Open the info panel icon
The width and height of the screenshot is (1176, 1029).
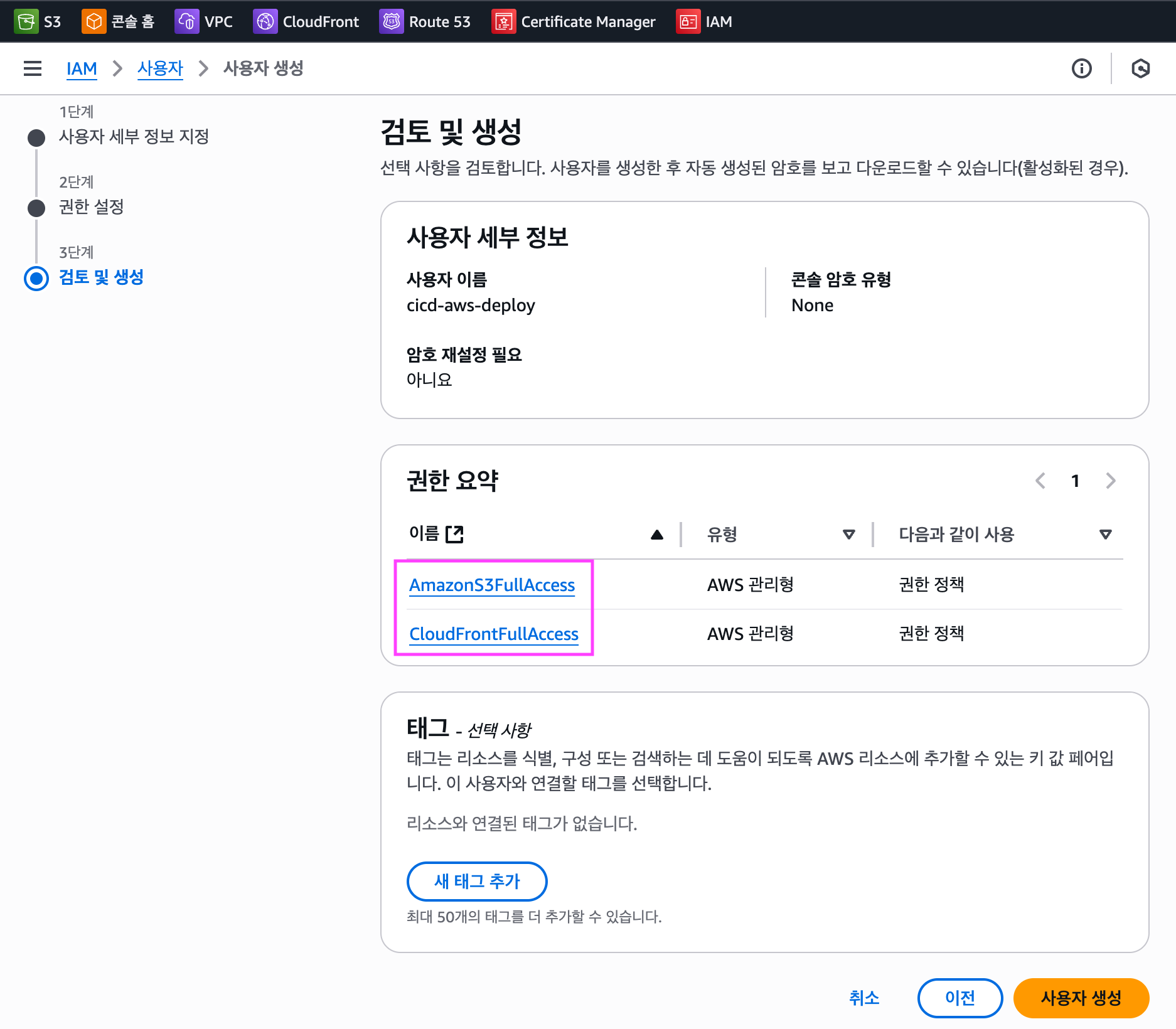point(1081,68)
